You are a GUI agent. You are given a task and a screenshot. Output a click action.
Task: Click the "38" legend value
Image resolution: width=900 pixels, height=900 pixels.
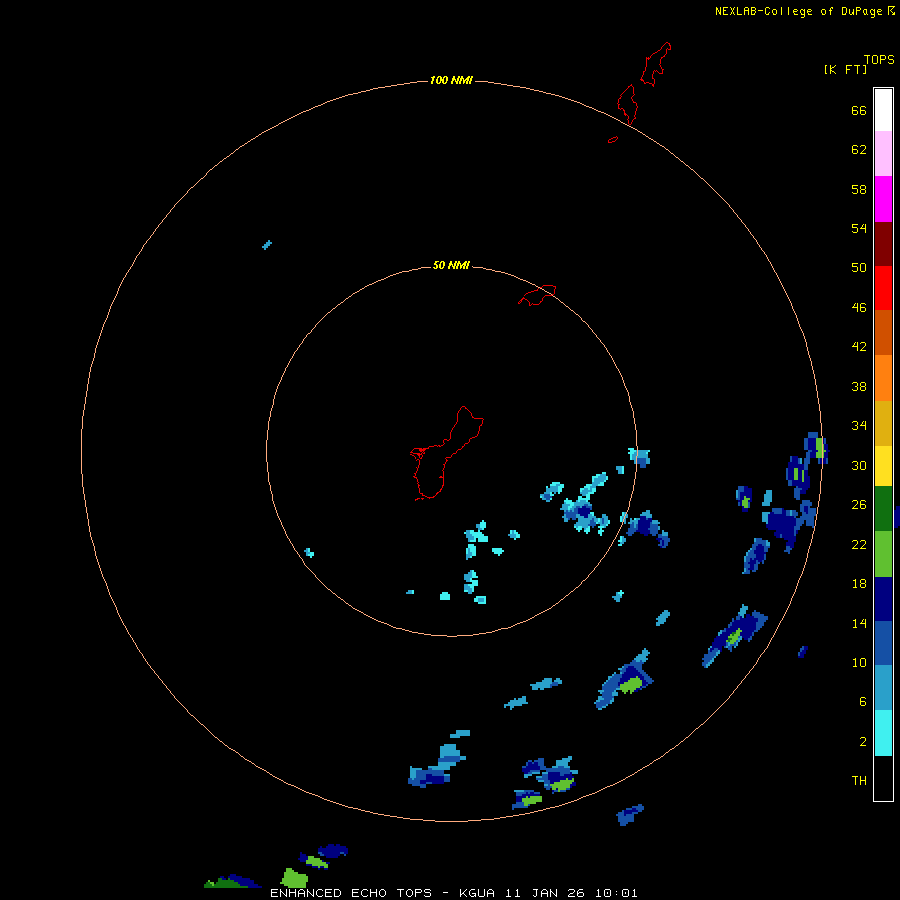point(859,386)
